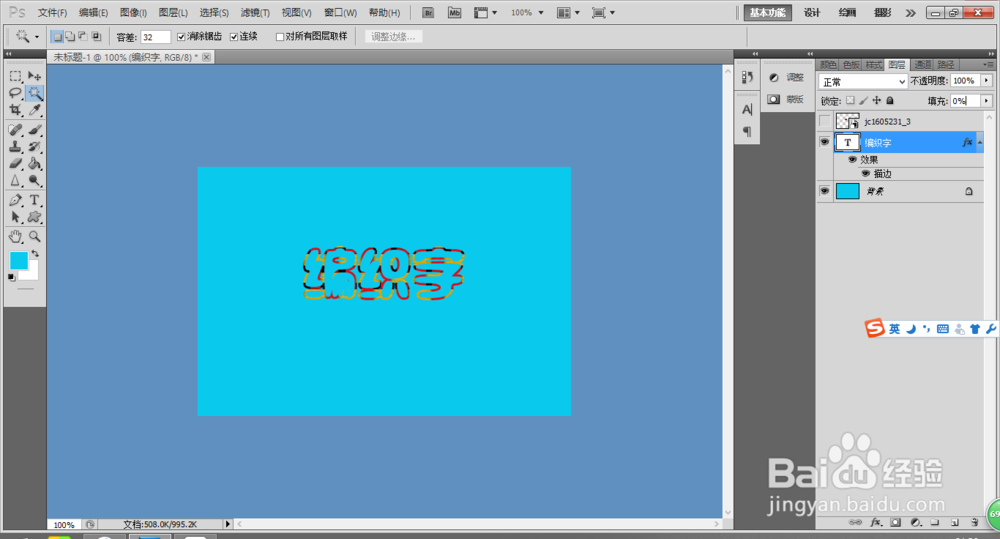Open the History panel icon
This screenshot has height=539, width=1000.
click(747, 77)
